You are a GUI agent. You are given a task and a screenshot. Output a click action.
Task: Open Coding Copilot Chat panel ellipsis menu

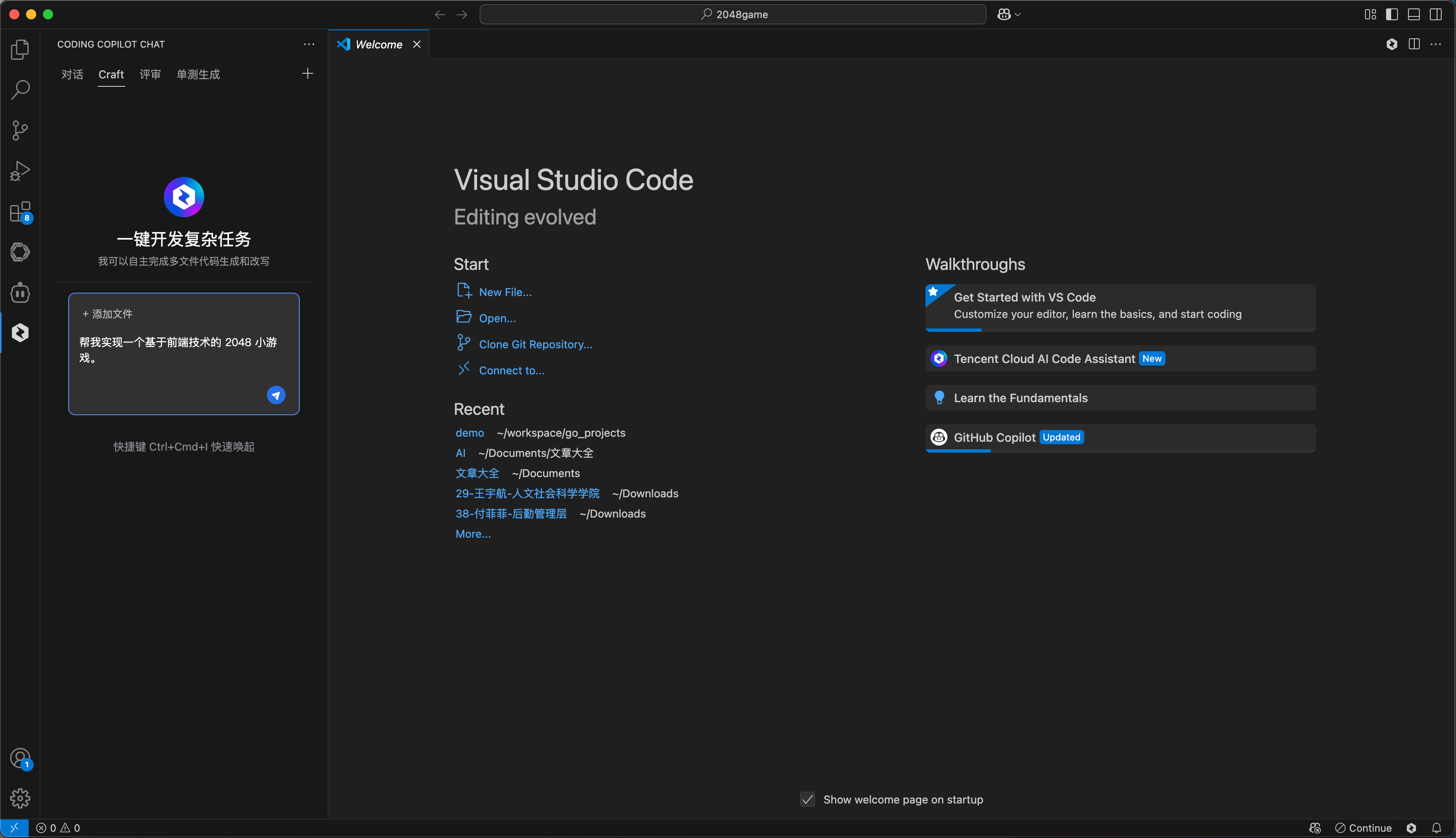[309, 44]
